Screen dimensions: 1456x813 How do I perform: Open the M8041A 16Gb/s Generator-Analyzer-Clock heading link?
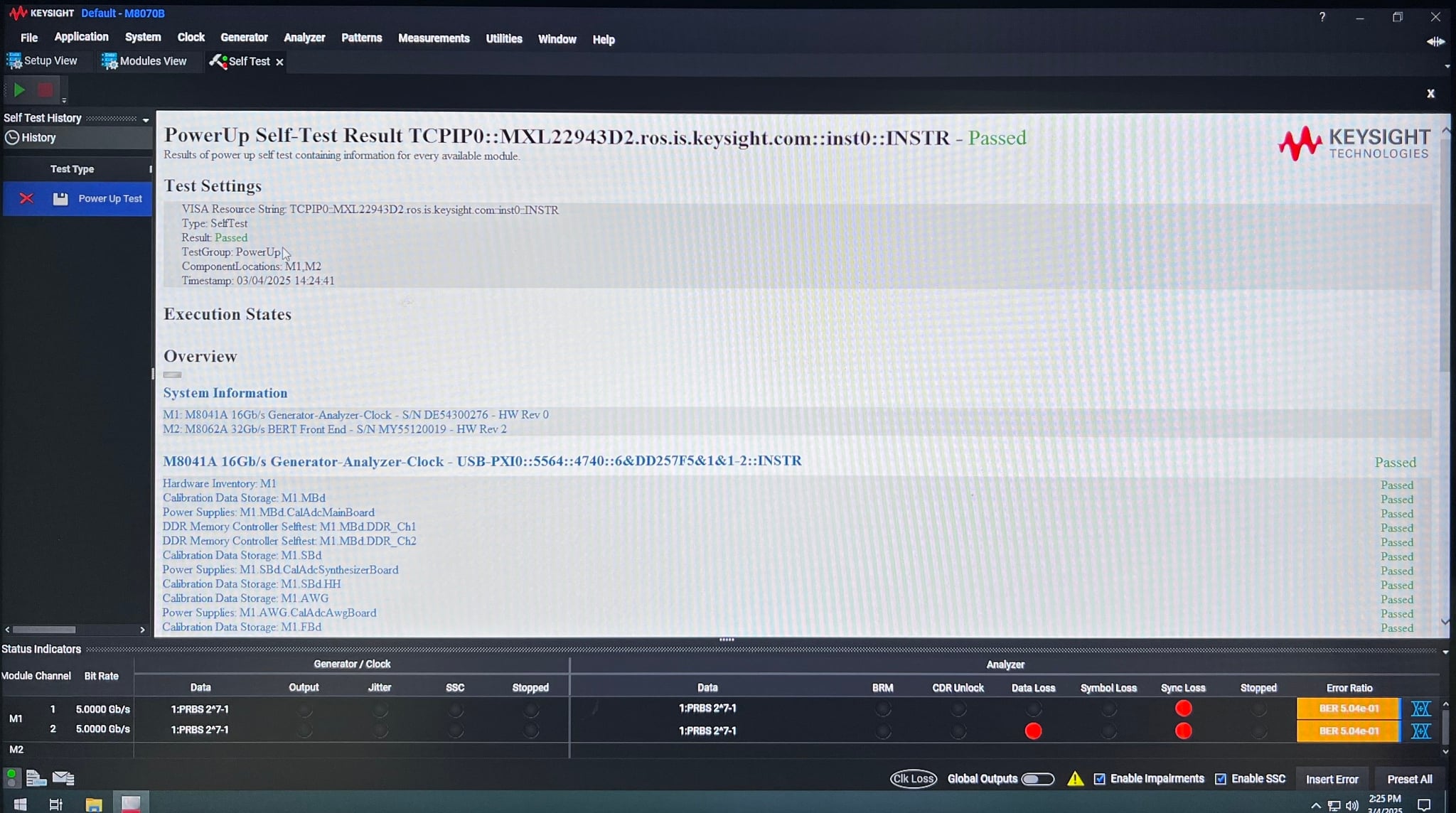pos(482,461)
